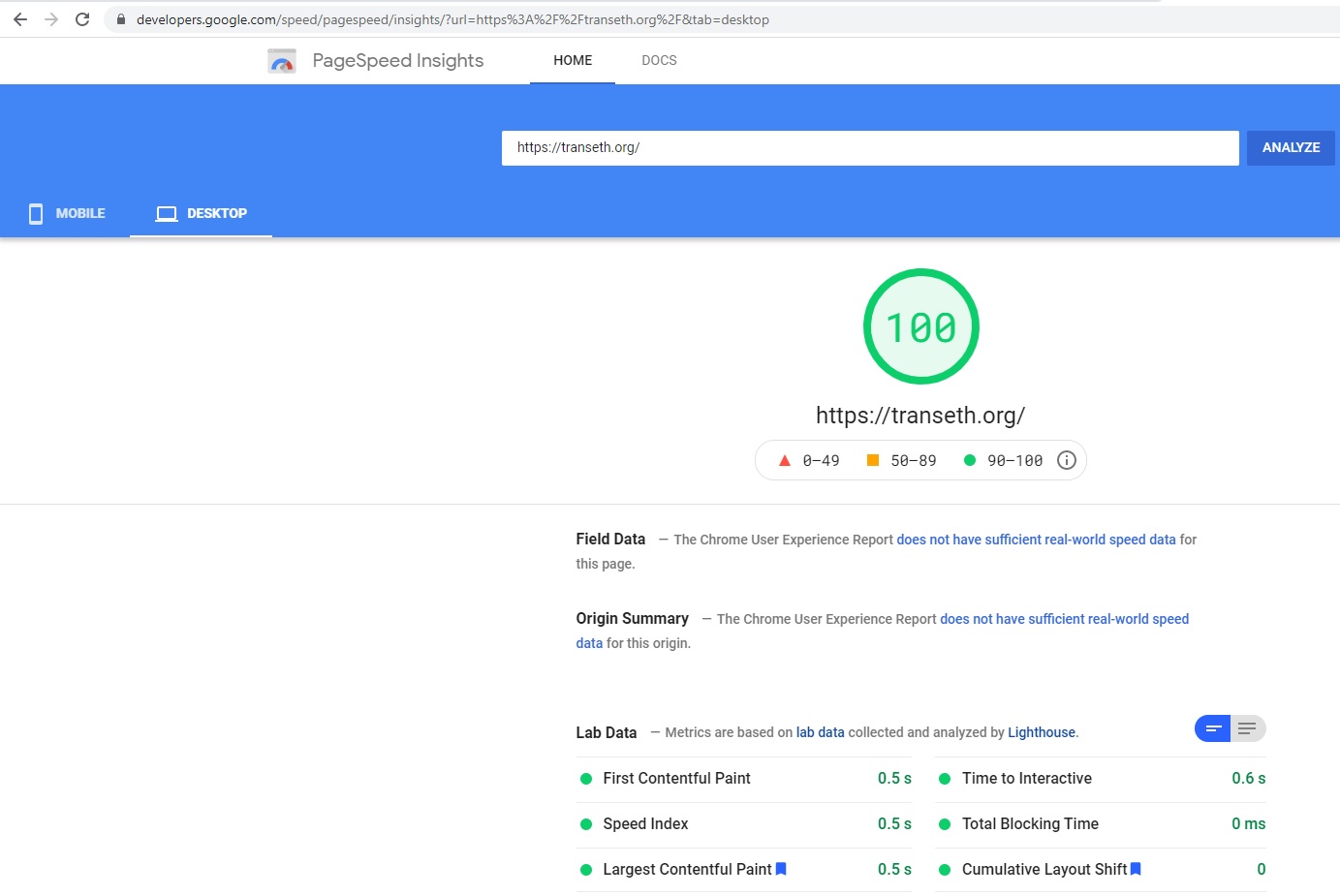
Task: Click the ANALYZE button
Action: tap(1291, 147)
